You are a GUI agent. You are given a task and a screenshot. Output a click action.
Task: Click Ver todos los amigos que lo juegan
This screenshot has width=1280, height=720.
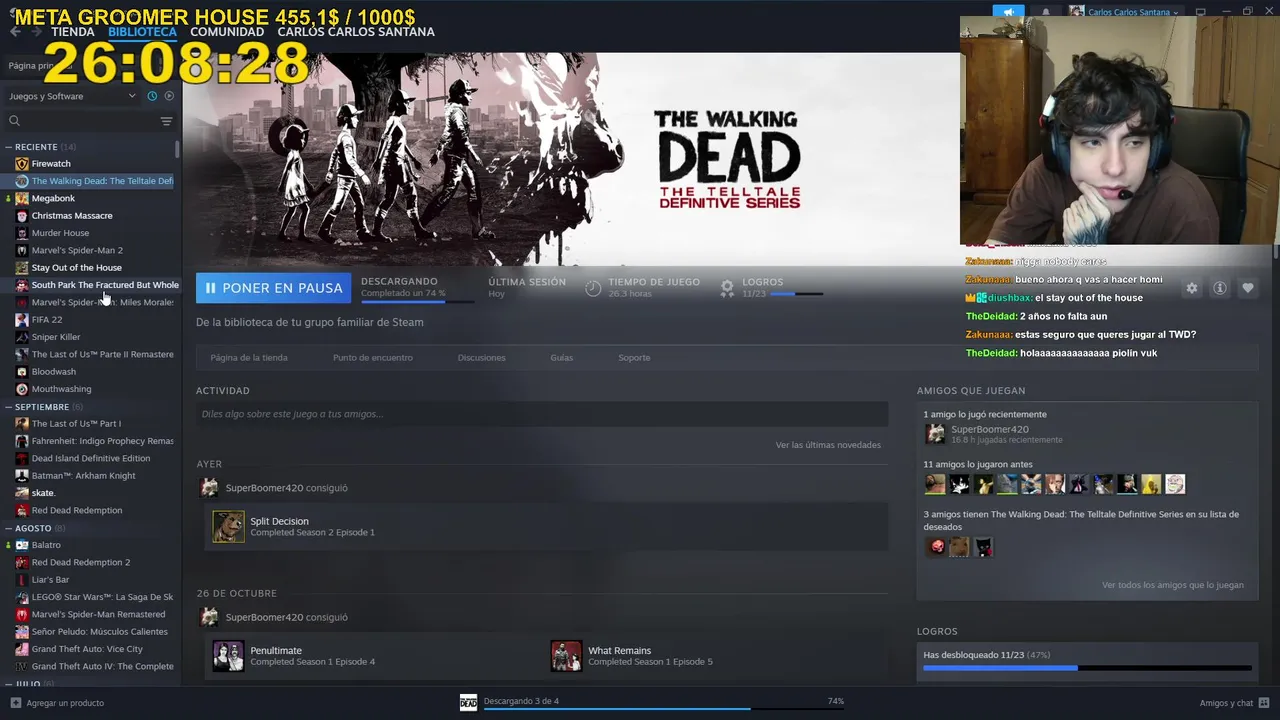[x=1173, y=585]
